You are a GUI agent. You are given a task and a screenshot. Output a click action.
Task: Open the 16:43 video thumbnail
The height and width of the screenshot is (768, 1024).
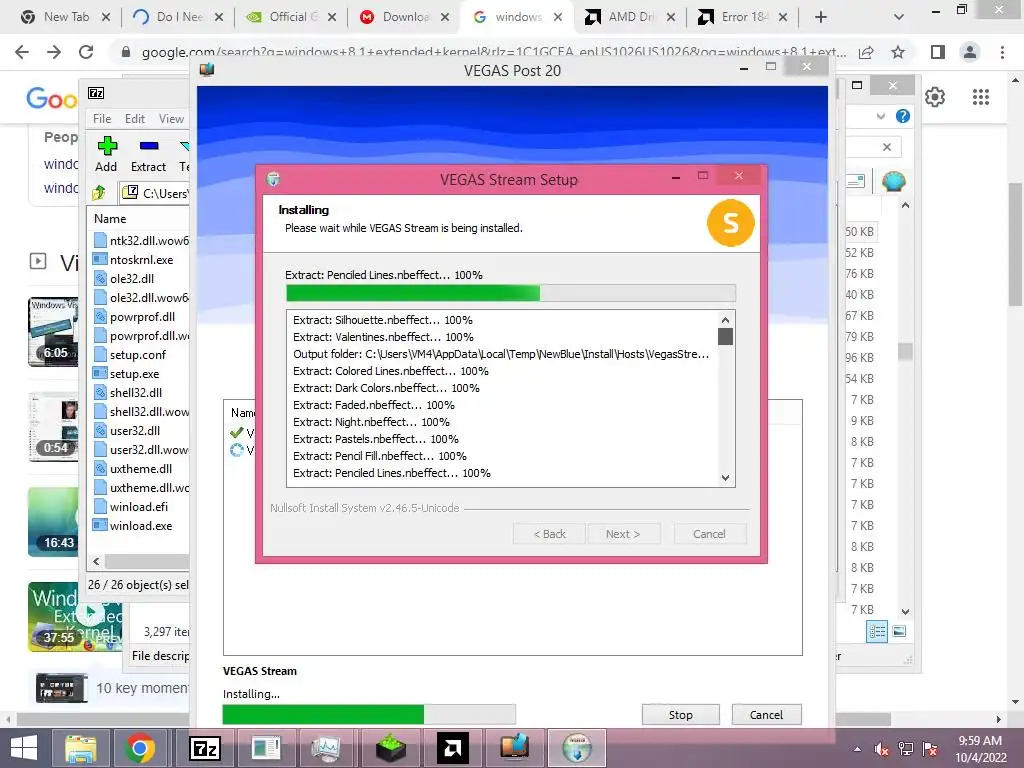coord(53,522)
